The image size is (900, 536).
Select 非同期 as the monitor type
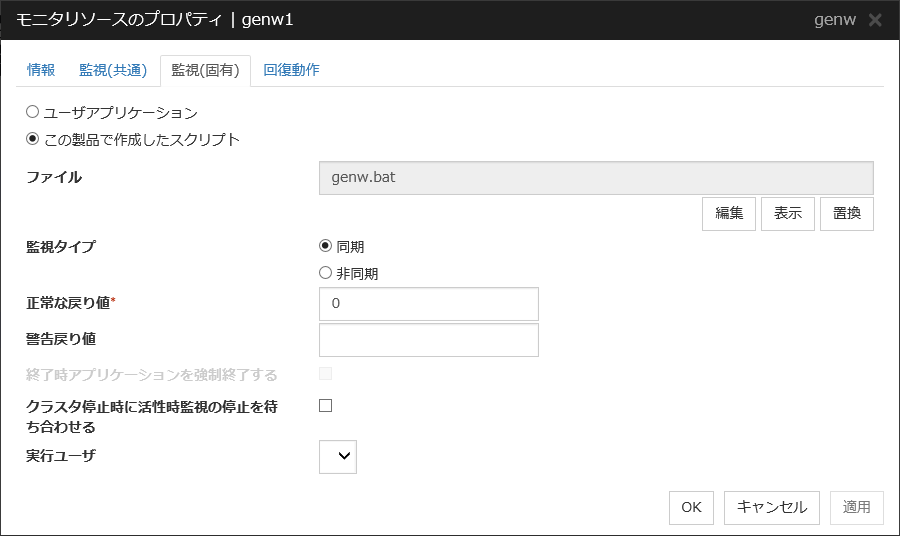(325, 273)
